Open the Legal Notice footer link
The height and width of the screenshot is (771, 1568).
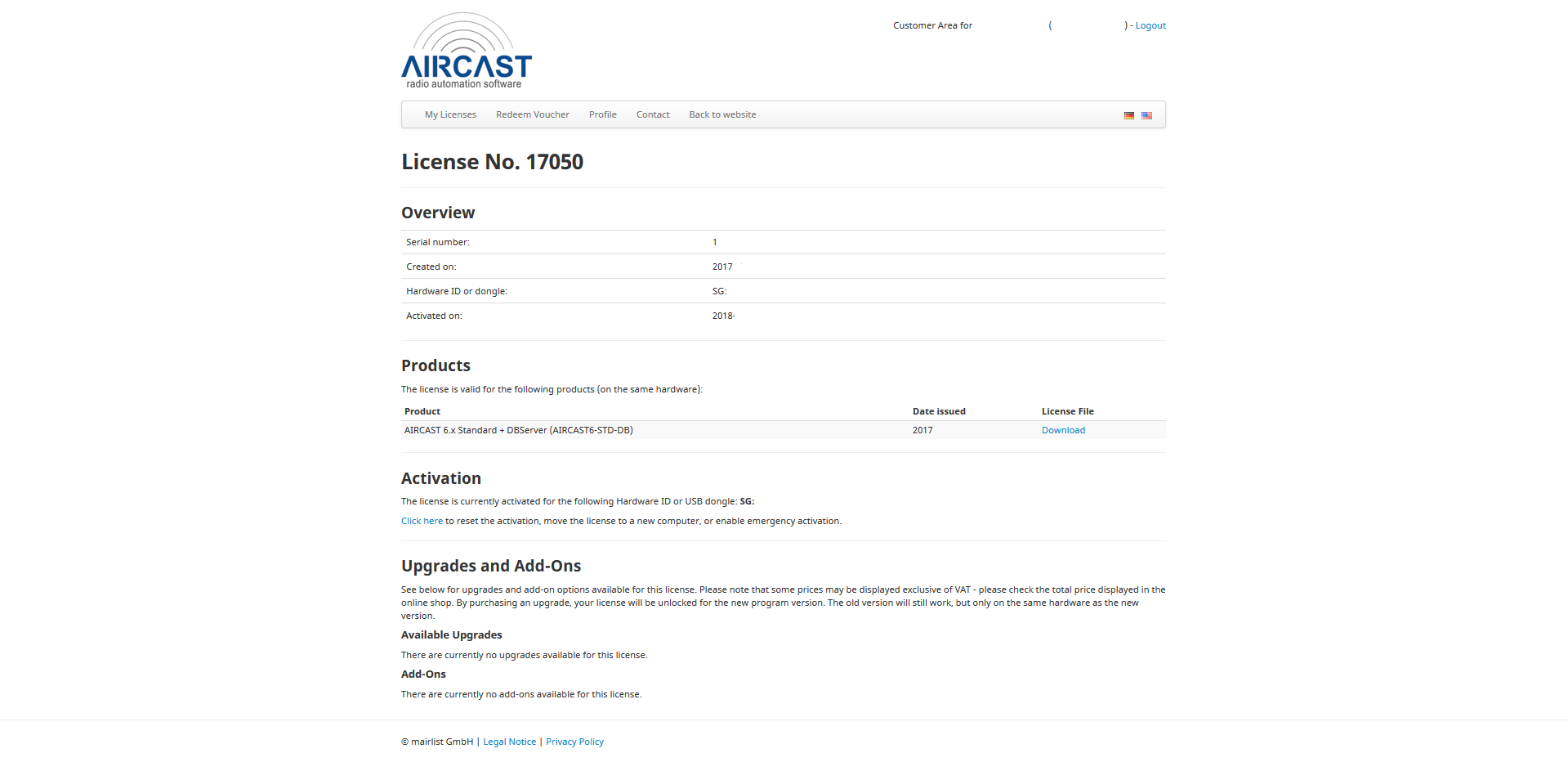(x=509, y=742)
